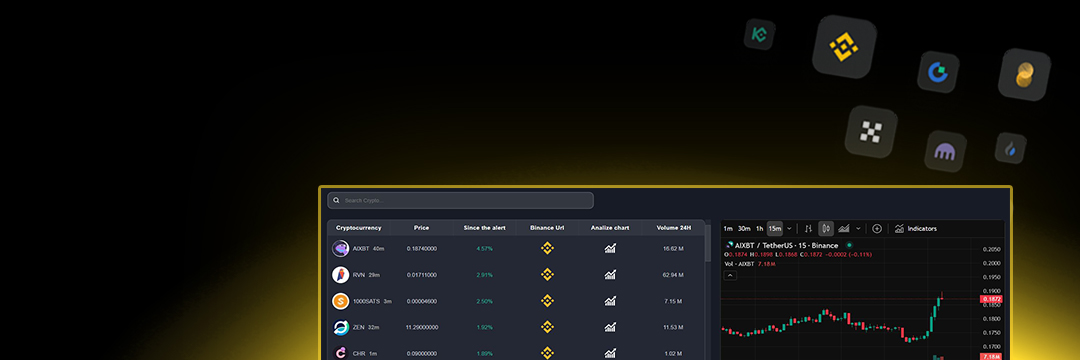This screenshot has width=1080, height=360.
Task: Select the 15m timeframe button
Action: [775, 229]
